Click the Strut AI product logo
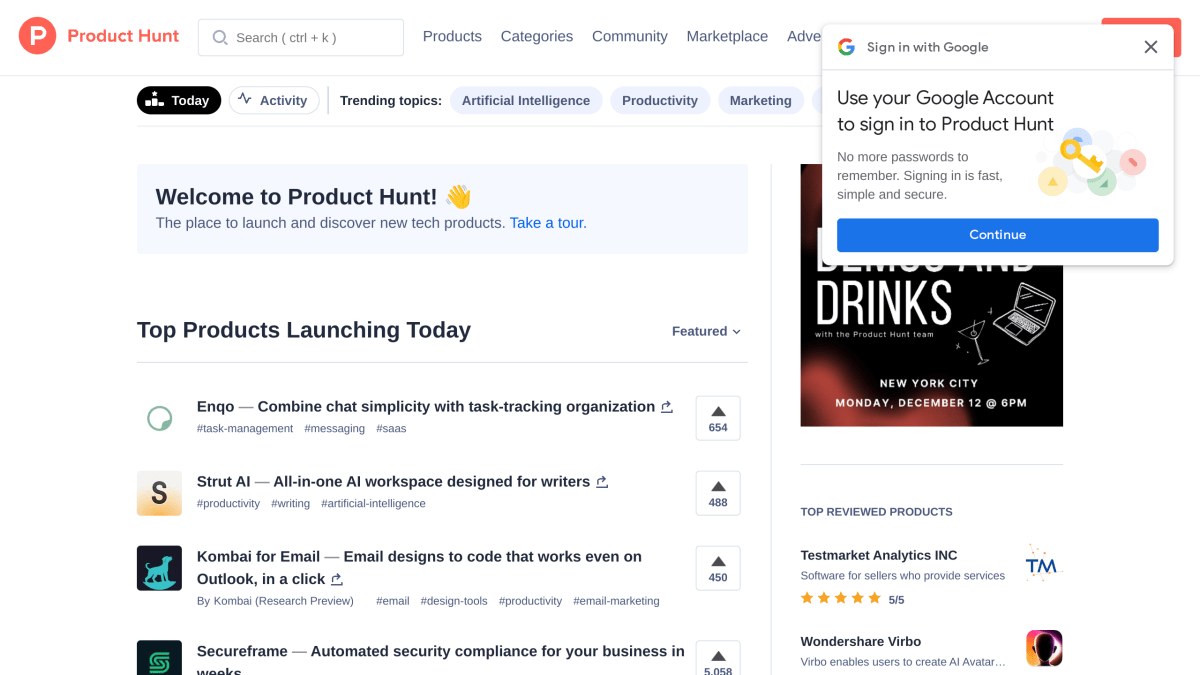 pyautogui.click(x=159, y=493)
